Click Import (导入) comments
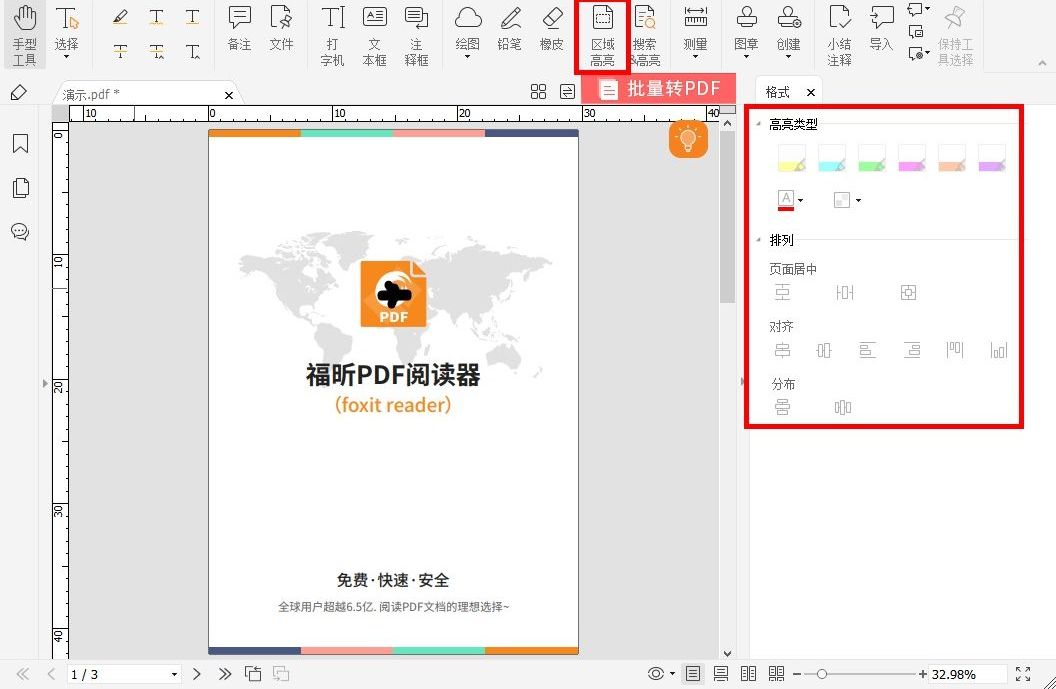Image resolution: width=1056 pixels, height=689 pixels. click(x=881, y=29)
